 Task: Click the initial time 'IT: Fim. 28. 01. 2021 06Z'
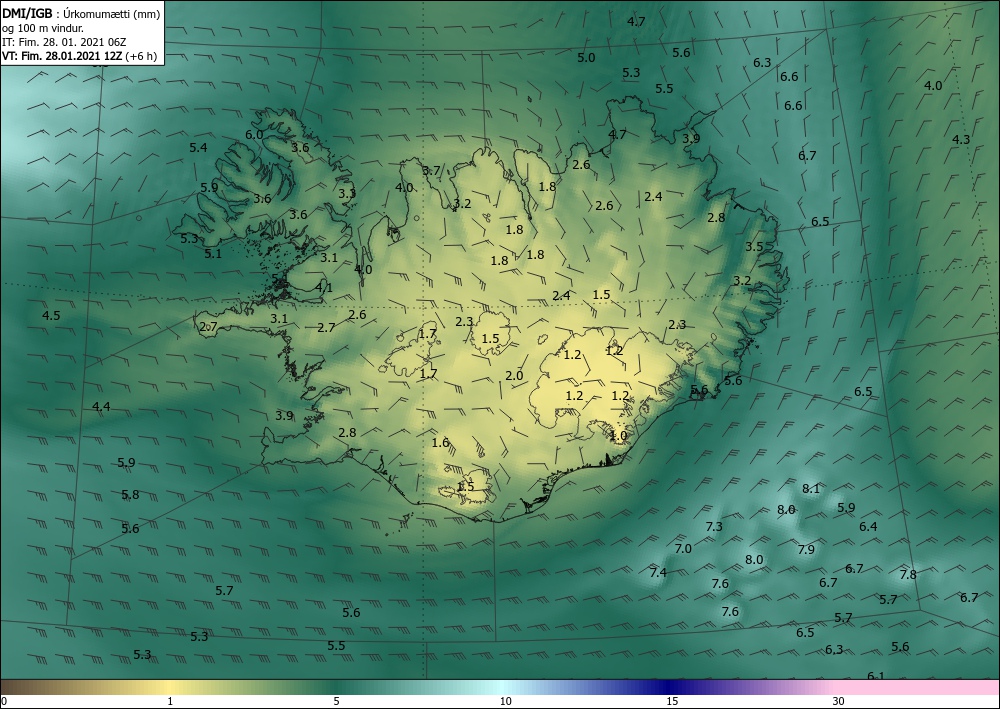click(x=64, y=41)
